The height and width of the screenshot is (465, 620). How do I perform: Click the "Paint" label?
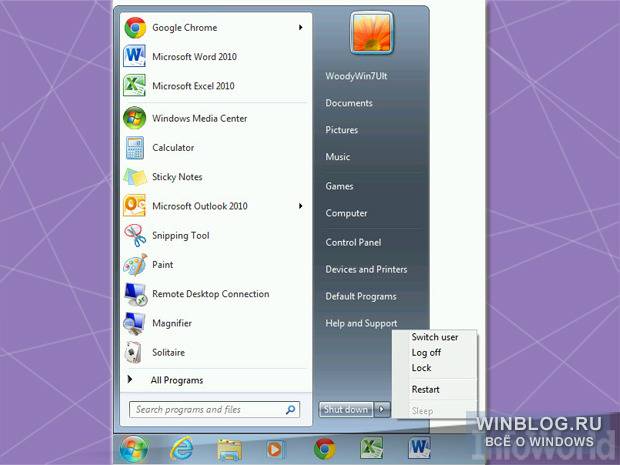(x=163, y=265)
